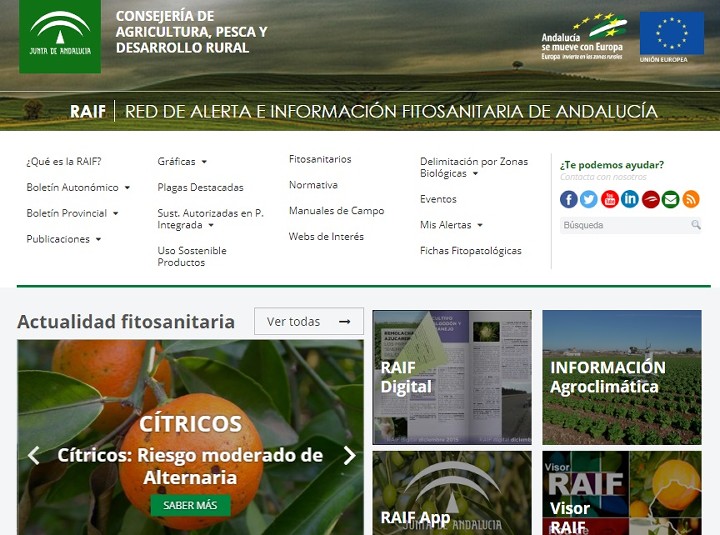Viewport: 720px width, 535px height.
Task: Click the Junta de Andalucía logo
Action: coord(60,37)
